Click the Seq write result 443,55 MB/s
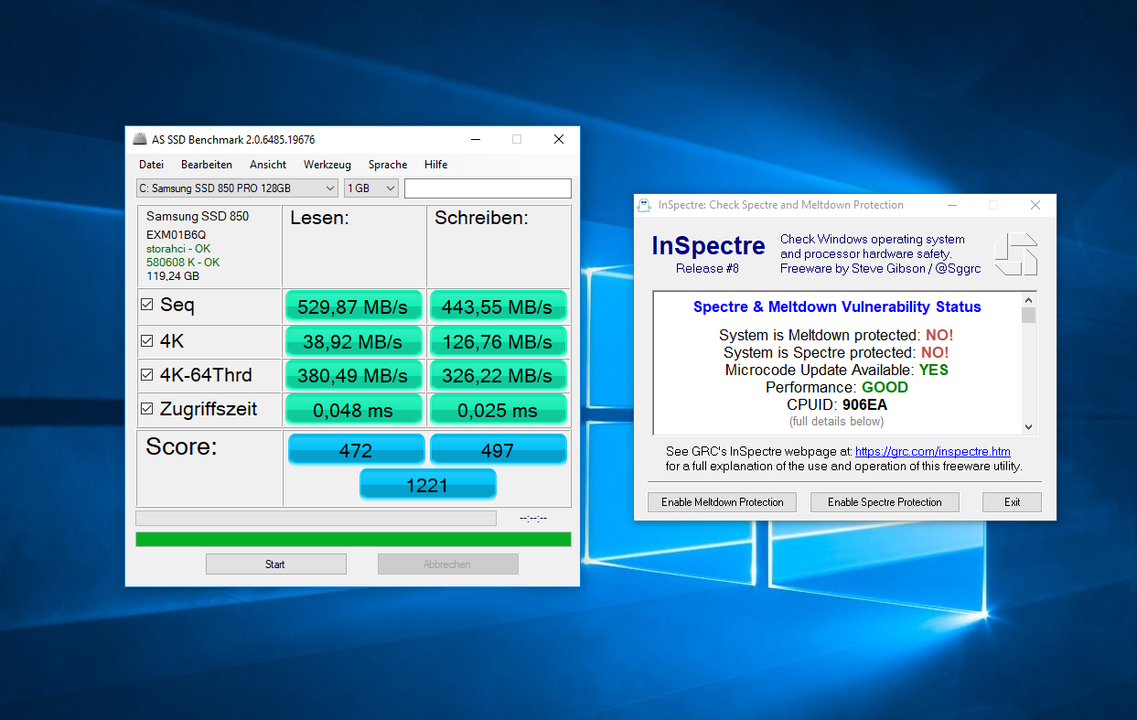 497,307
